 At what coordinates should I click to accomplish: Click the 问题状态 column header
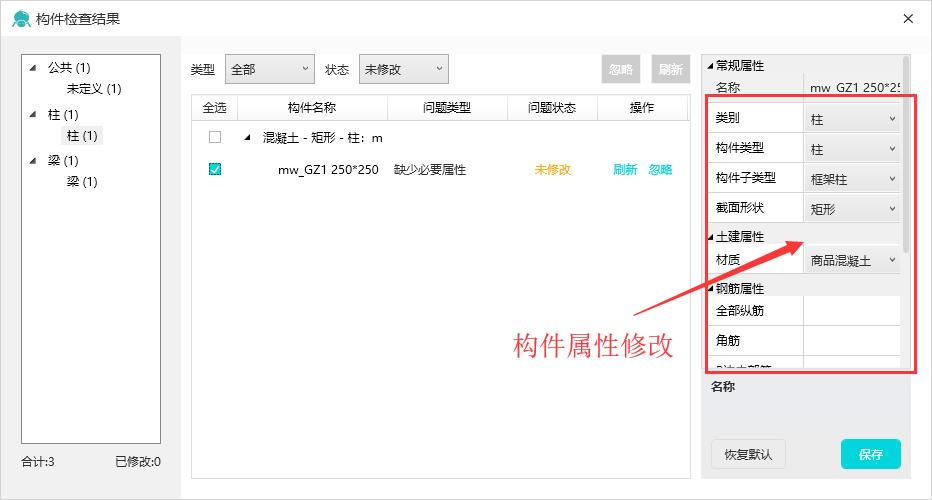pos(552,108)
